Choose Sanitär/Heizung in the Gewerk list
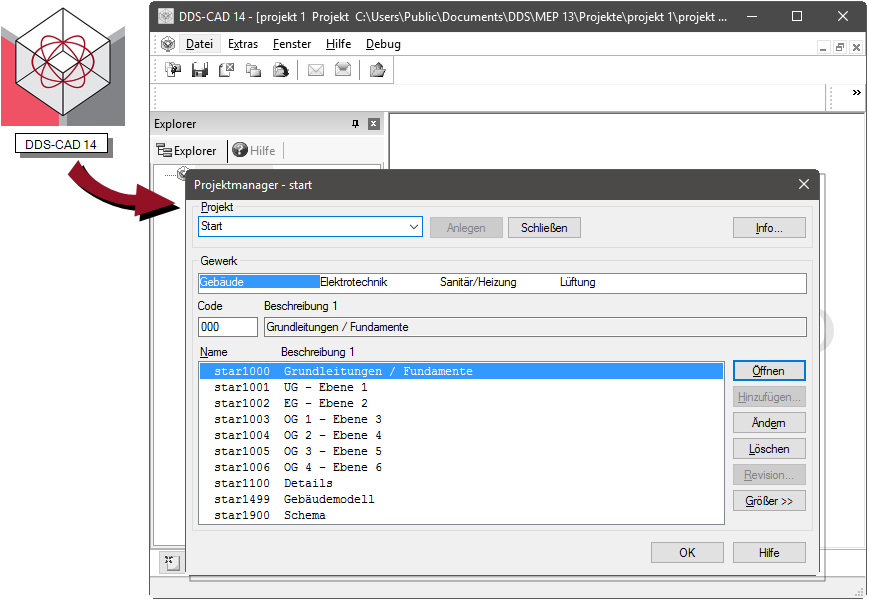 point(478,283)
